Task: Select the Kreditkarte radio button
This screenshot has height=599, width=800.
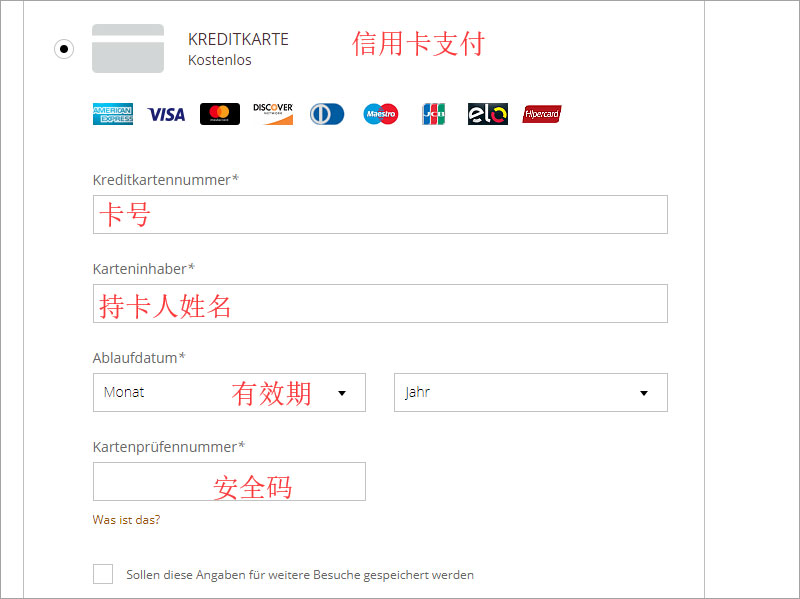Action: [64, 49]
